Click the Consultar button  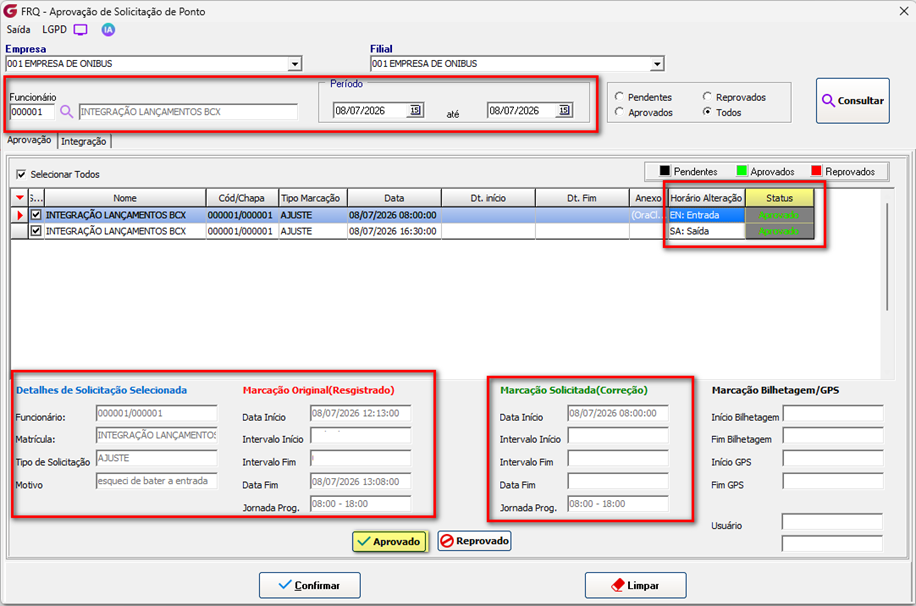(853, 101)
